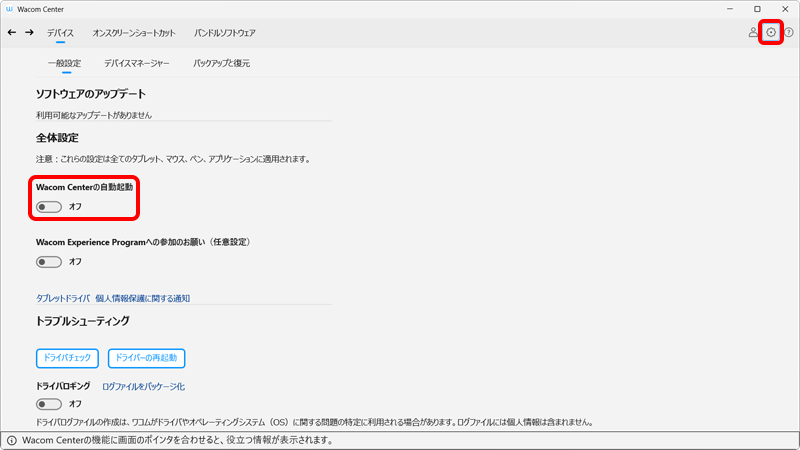Open the user account icon
This screenshot has width=800, height=450.
pyautogui.click(x=753, y=33)
